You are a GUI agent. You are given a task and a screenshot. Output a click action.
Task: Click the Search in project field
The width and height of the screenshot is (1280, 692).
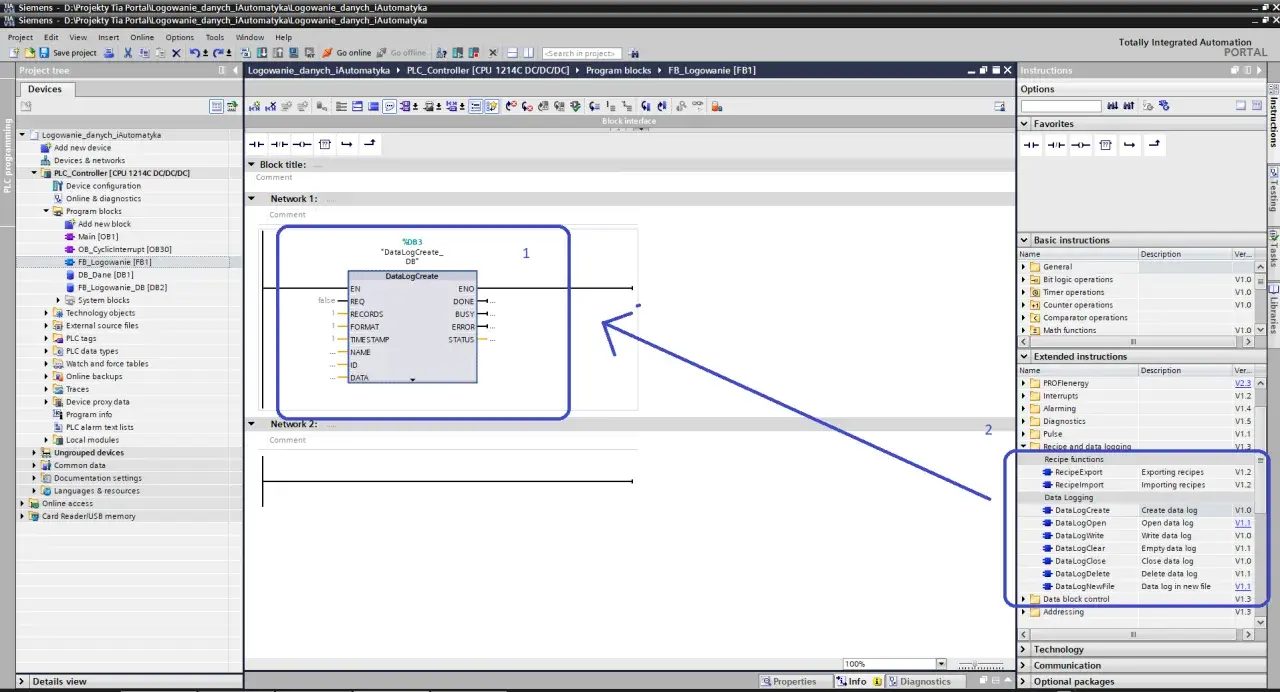point(582,53)
